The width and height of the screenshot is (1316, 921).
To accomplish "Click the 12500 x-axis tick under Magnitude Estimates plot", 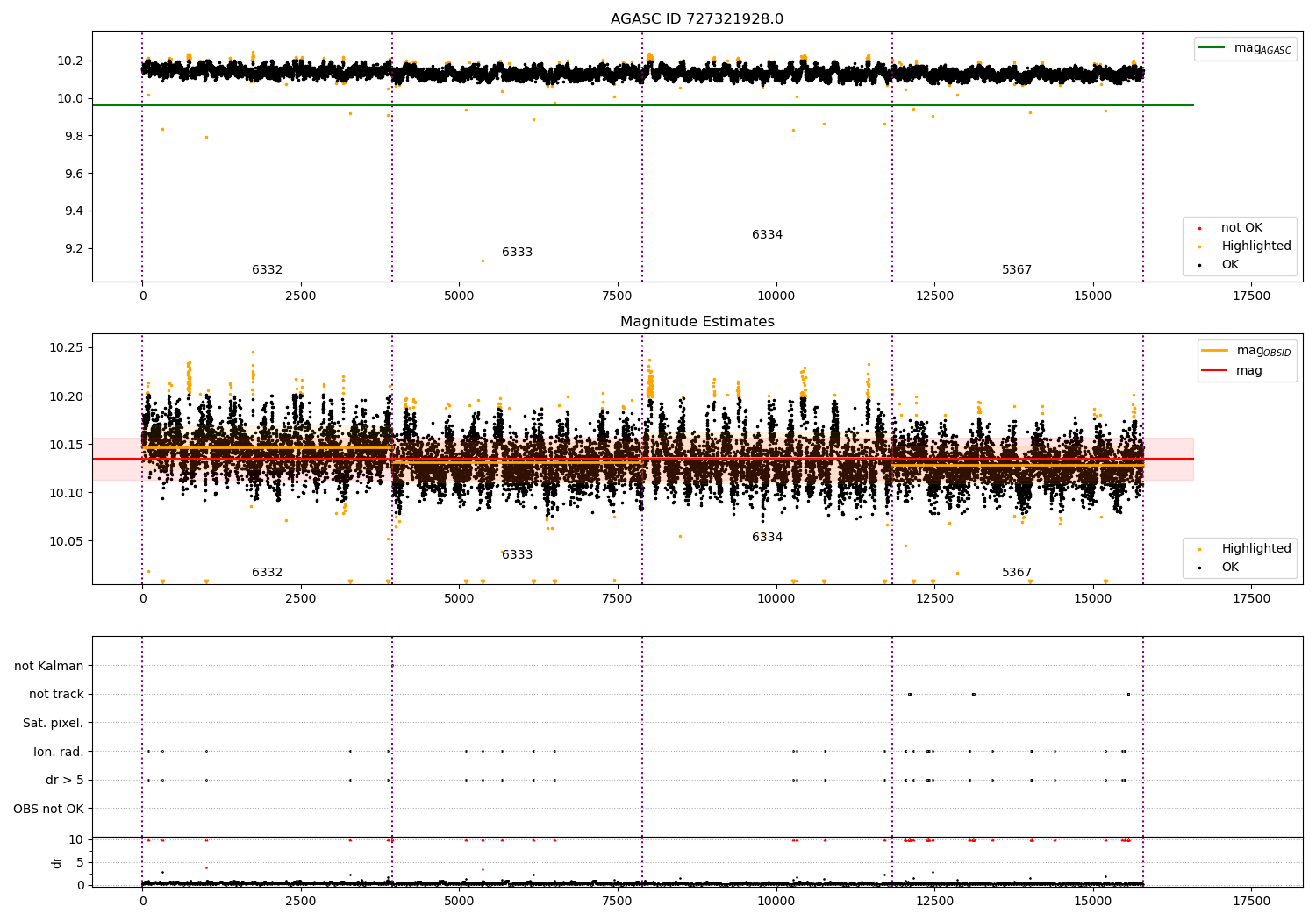I will point(935,599).
